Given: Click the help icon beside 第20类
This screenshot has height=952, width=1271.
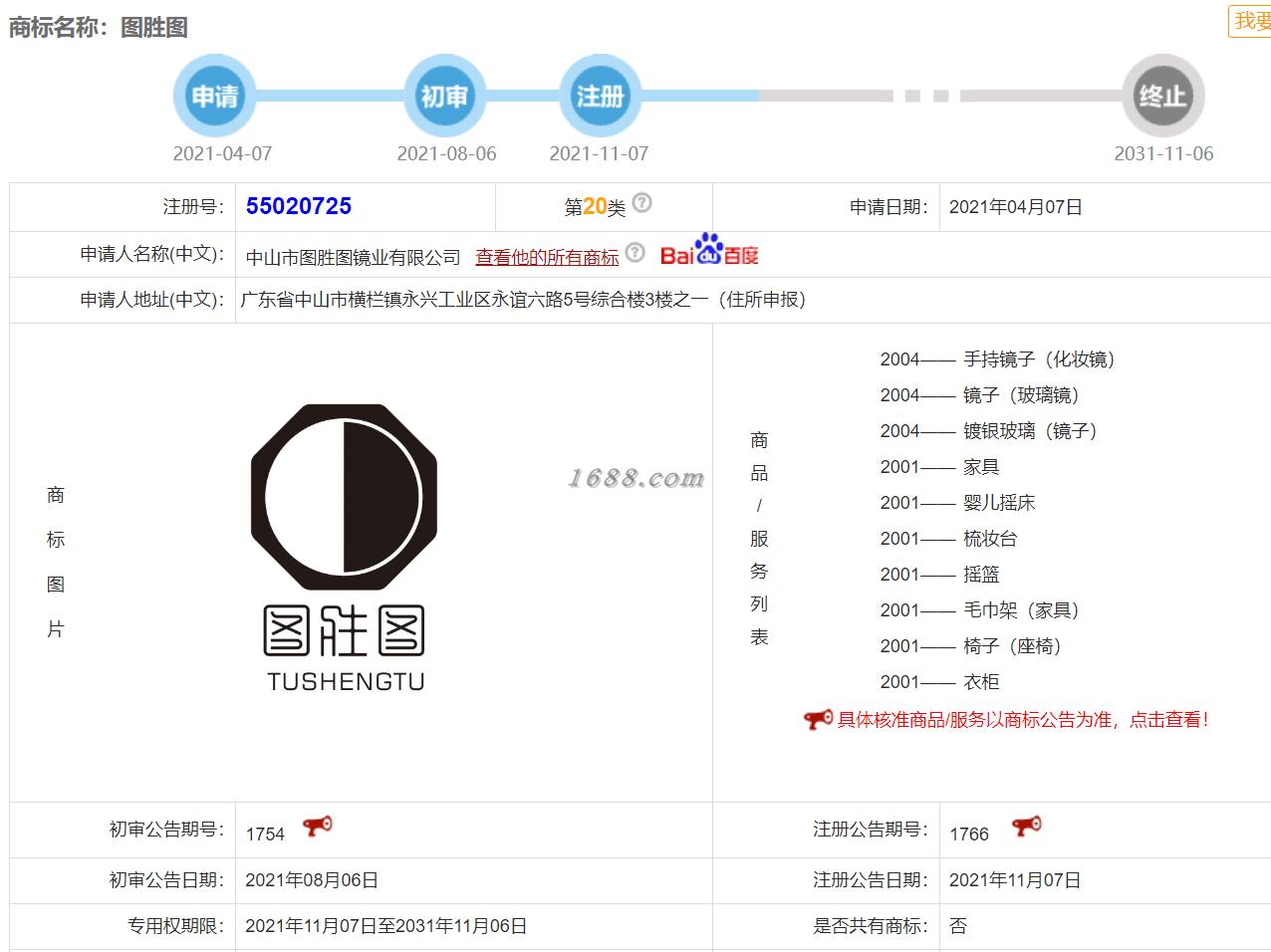Looking at the screenshot, I should (x=642, y=202).
